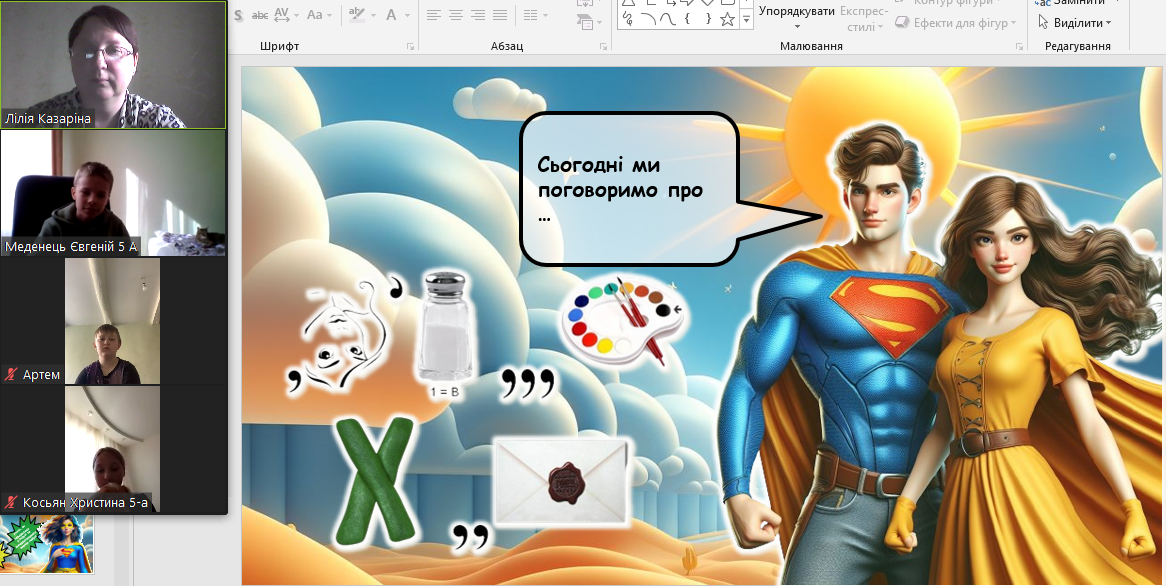The image size is (1166, 586).
Task: Toggle strikethrough formatting (abc)
Action: click(x=260, y=15)
